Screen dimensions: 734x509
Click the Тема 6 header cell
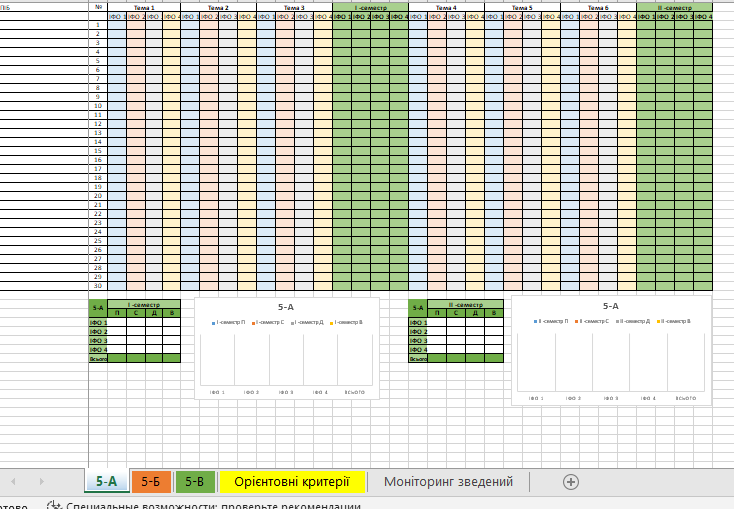(598, 8)
